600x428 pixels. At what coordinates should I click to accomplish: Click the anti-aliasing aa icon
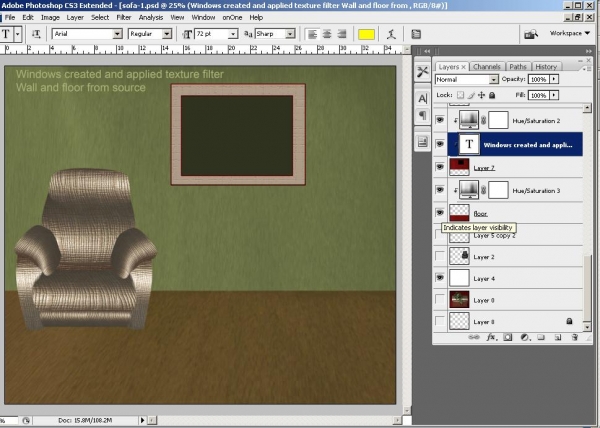(x=248, y=34)
